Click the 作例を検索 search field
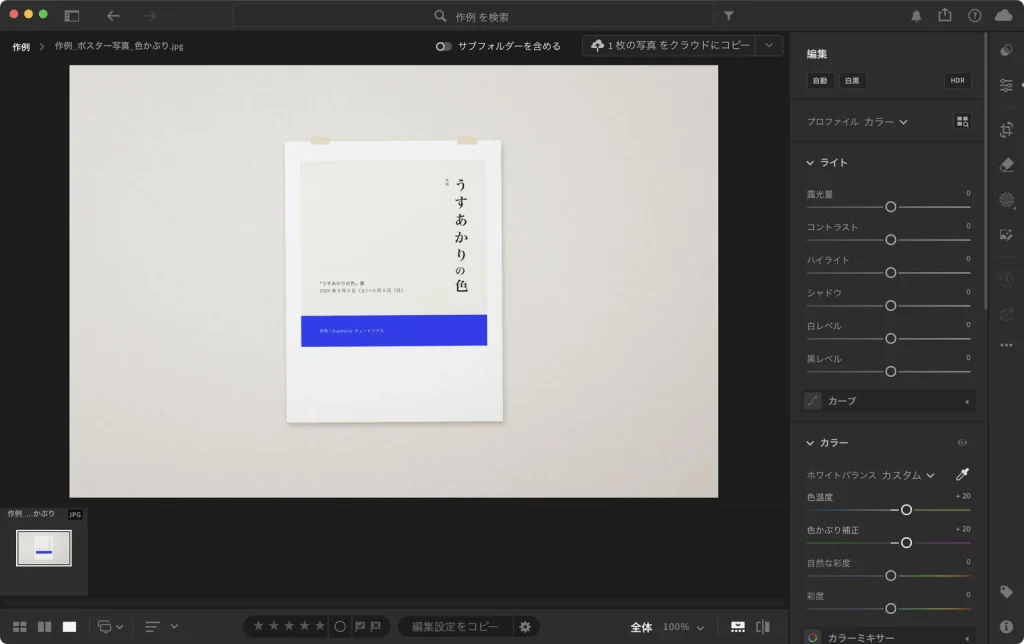 (473, 16)
